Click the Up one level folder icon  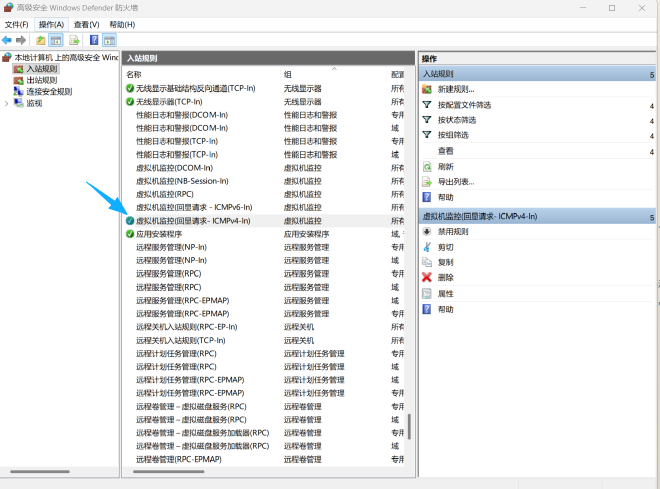point(41,40)
